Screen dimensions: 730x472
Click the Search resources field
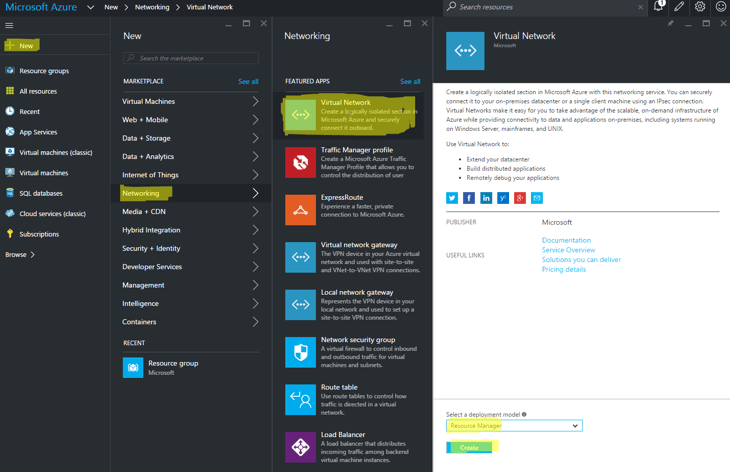(545, 7)
